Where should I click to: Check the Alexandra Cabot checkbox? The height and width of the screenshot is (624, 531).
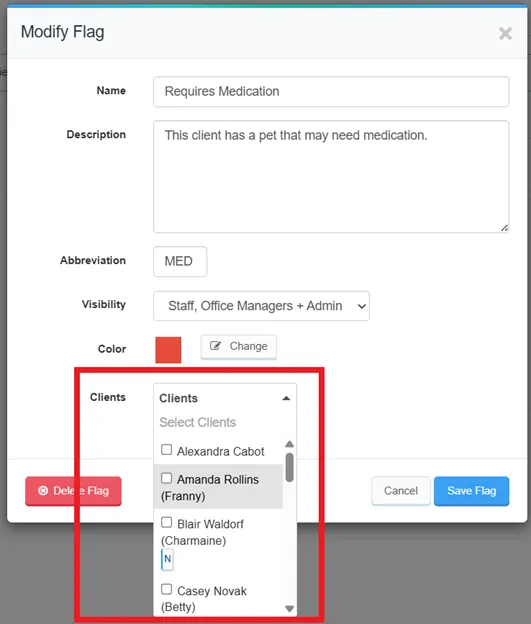(166, 450)
